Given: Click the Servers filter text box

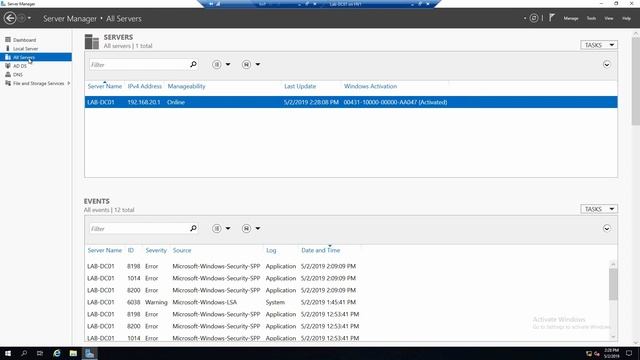Looking at the screenshot, I should click(x=139, y=64).
